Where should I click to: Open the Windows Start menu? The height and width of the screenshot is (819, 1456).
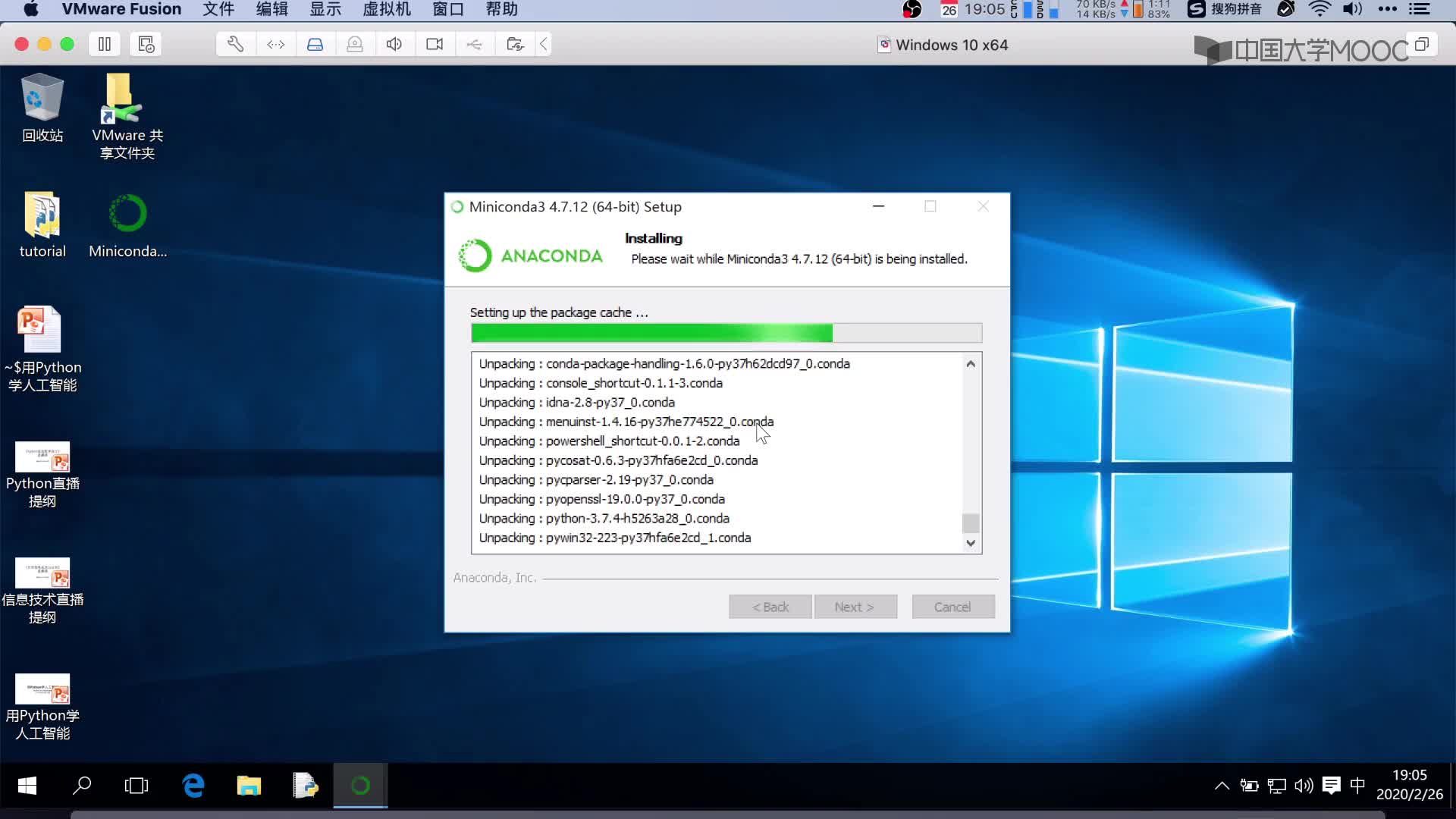27,786
